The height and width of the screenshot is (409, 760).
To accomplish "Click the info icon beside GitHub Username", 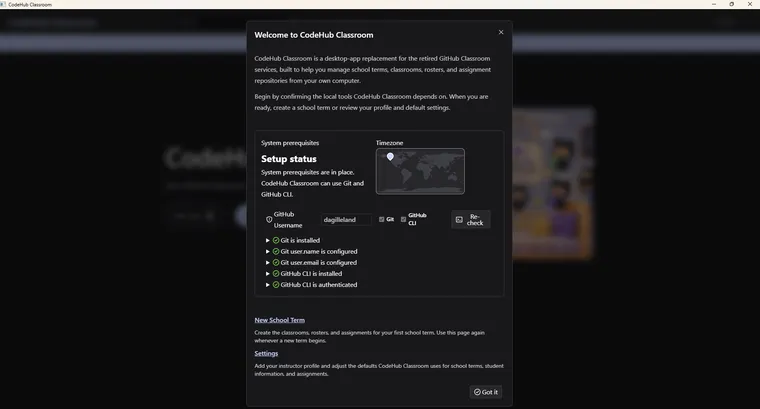I will 269,220.
